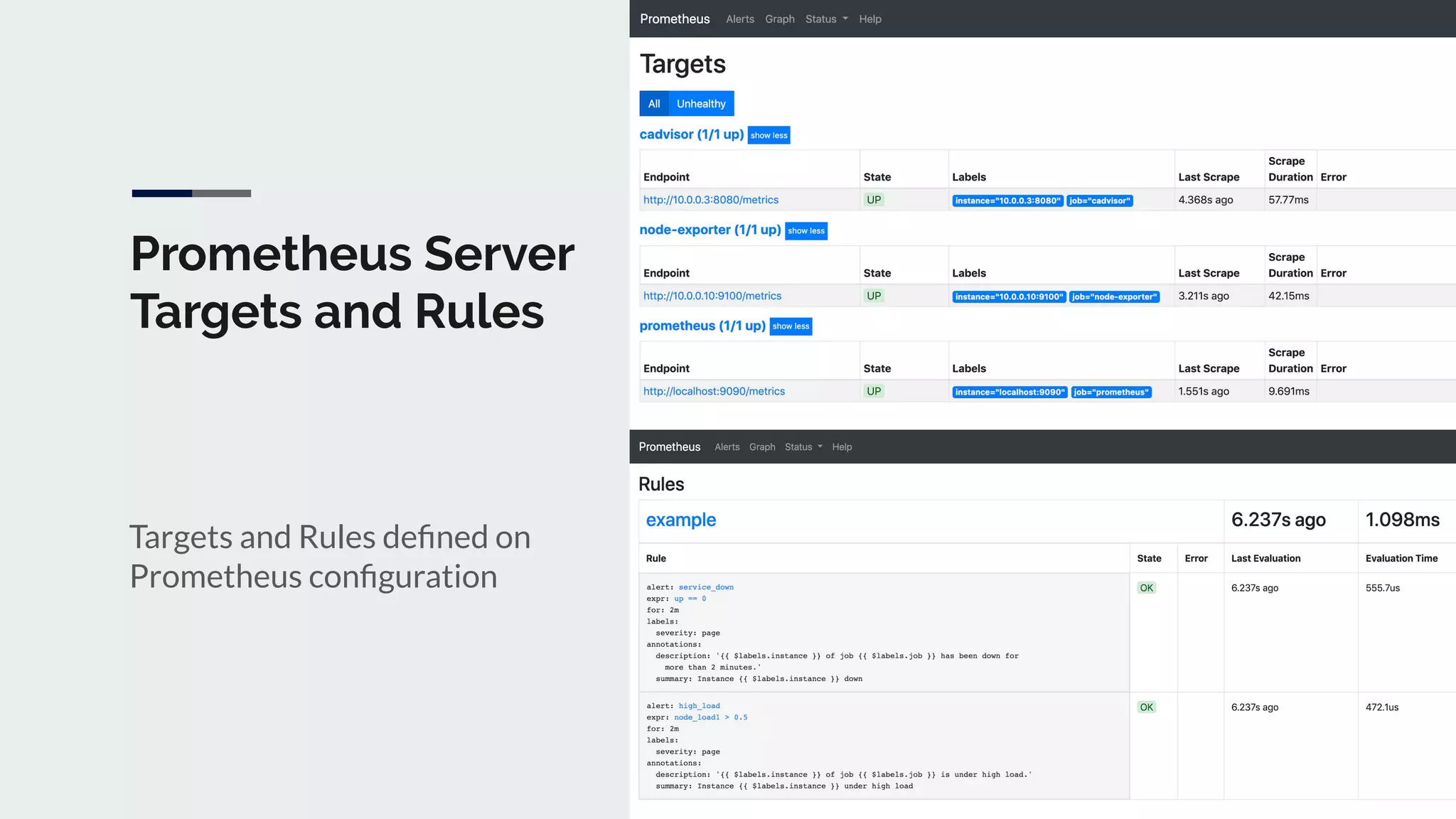This screenshot has height=819, width=1456.
Task: Open Alerts in the Rules page navbar
Action: pos(727,447)
